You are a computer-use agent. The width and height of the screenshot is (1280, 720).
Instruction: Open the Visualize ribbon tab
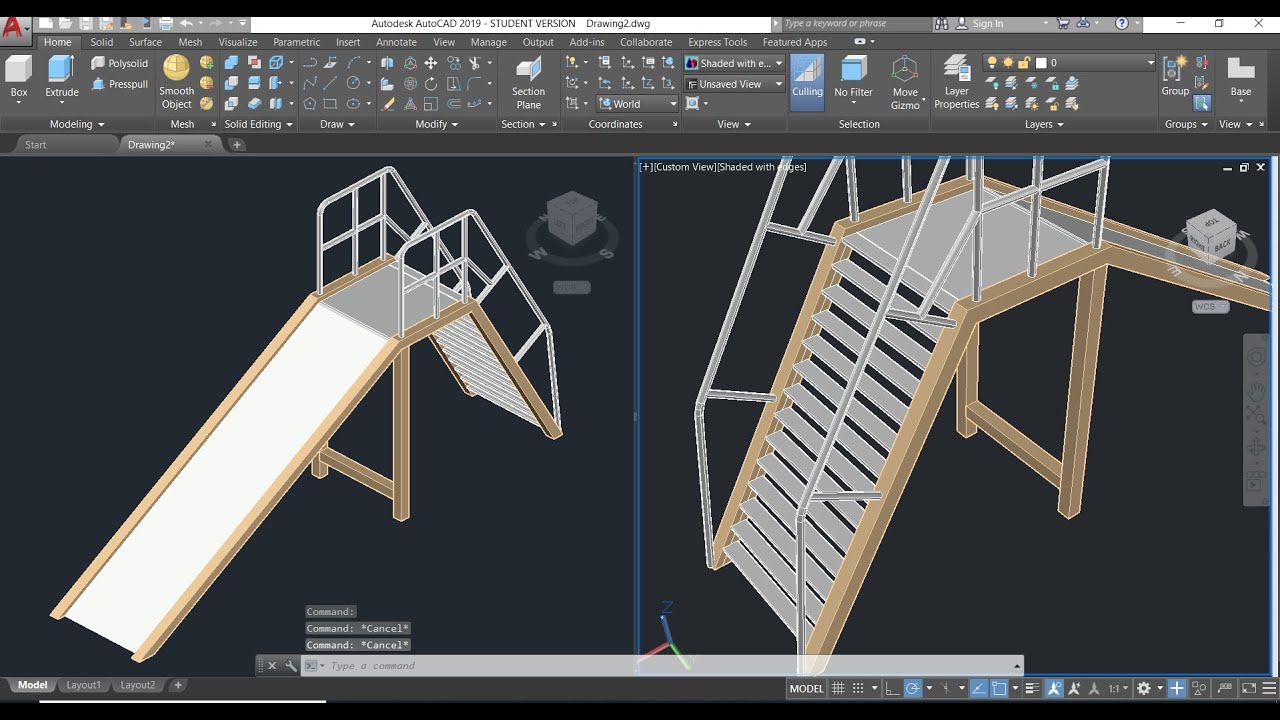238,42
